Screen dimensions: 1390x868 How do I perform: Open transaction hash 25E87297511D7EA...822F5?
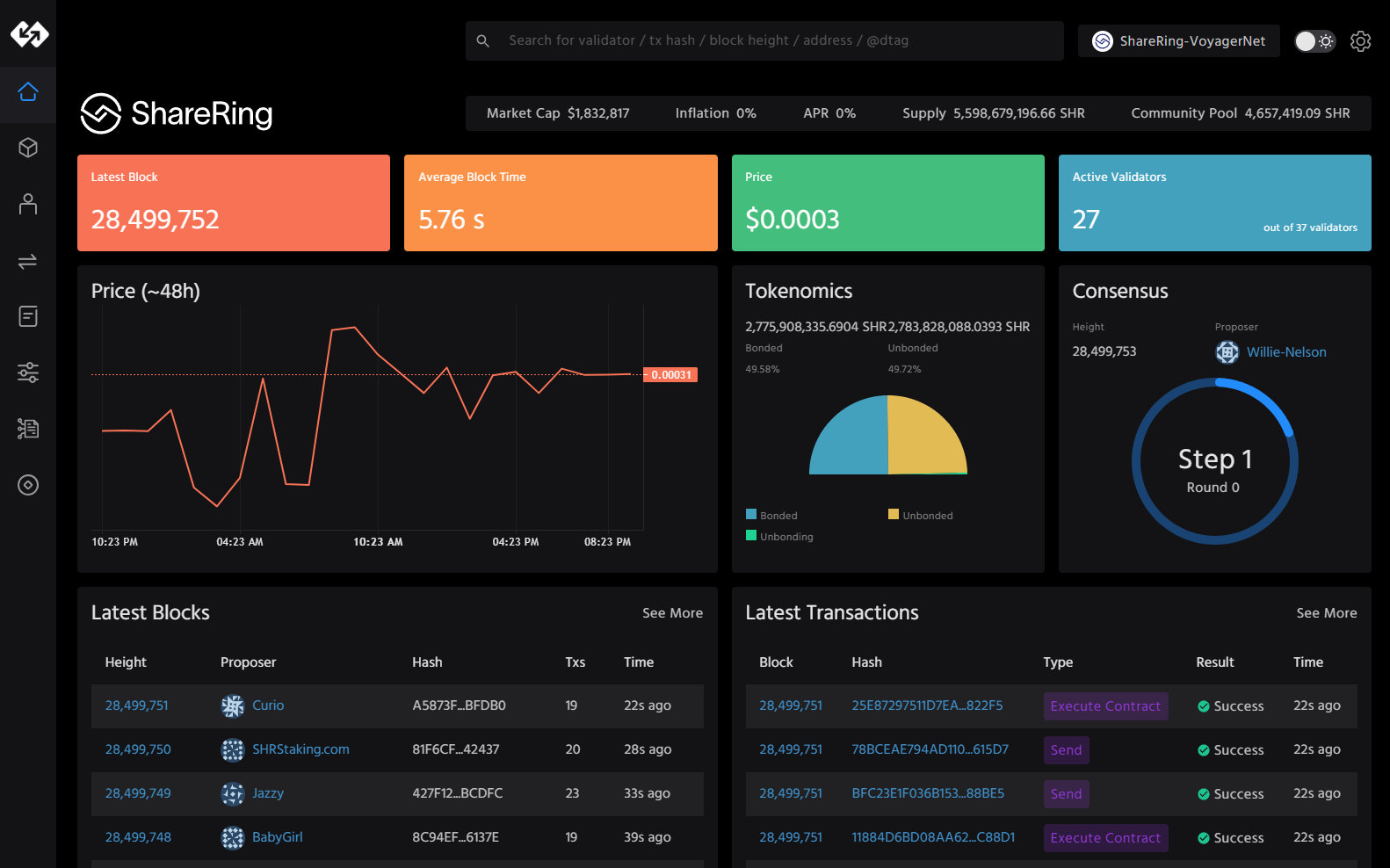927,705
